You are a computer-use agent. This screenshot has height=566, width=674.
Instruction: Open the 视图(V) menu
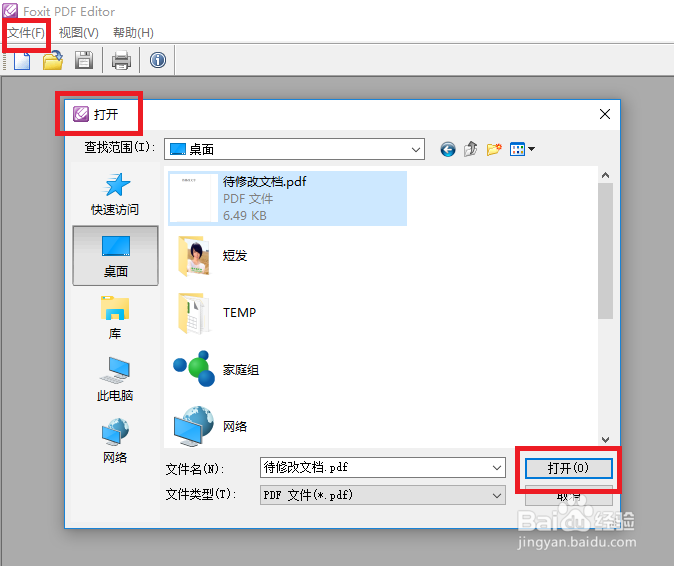point(79,33)
